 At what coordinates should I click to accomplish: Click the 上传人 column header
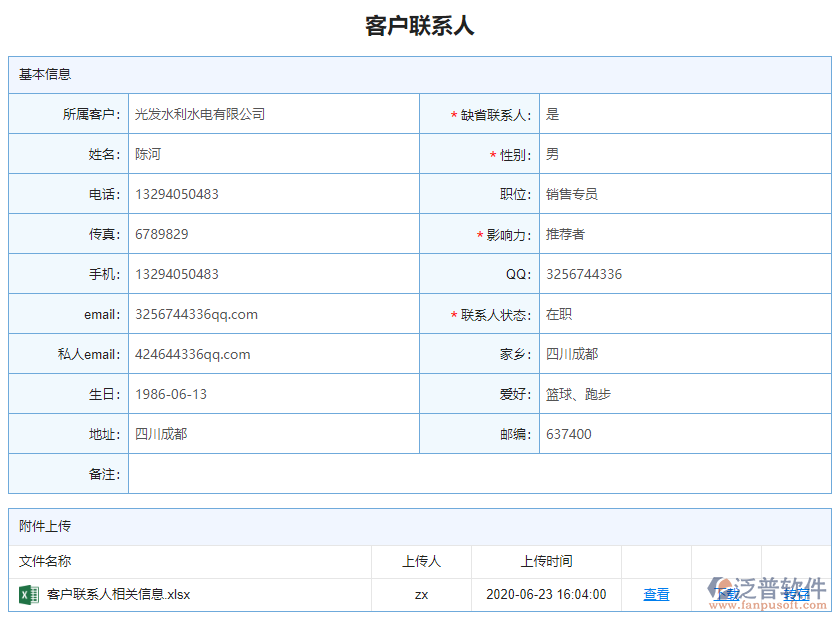422,560
